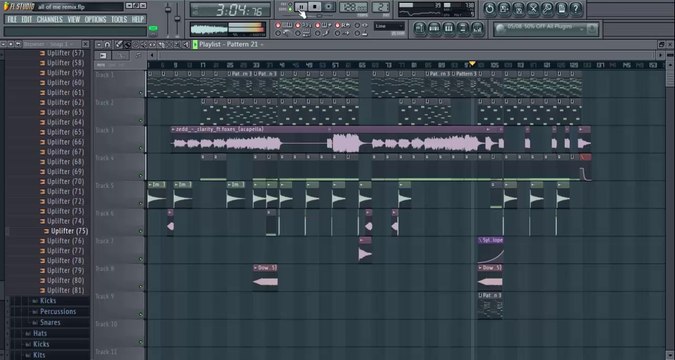Select Uplifter (75) in the browser
Image resolution: width=675 pixels, height=360 pixels.
point(69,231)
